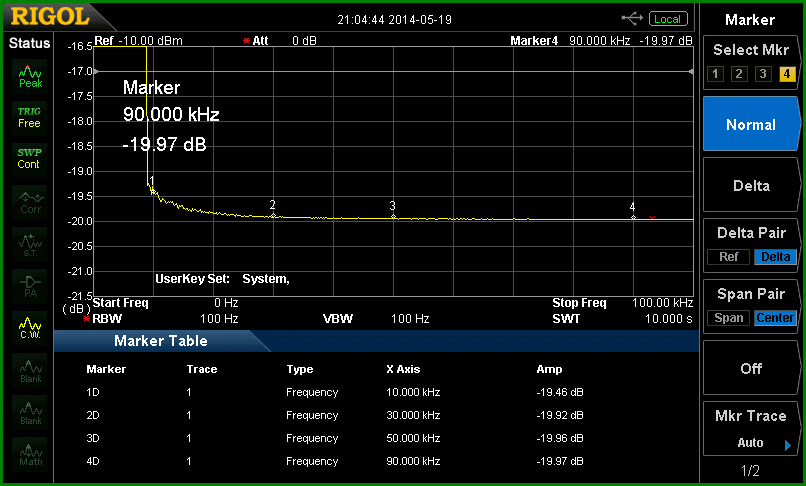Click the Marker4 90.000 kHz readout
Image resolution: width=806 pixels, height=486 pixels.
tap(601, 41)
